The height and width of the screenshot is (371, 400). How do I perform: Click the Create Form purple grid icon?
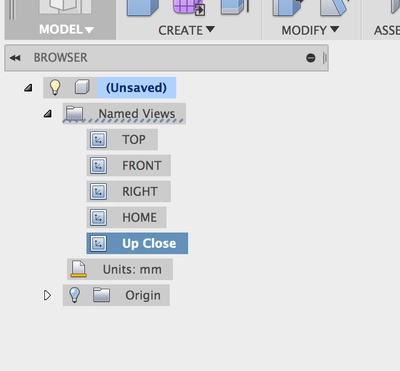click(189, 7)
